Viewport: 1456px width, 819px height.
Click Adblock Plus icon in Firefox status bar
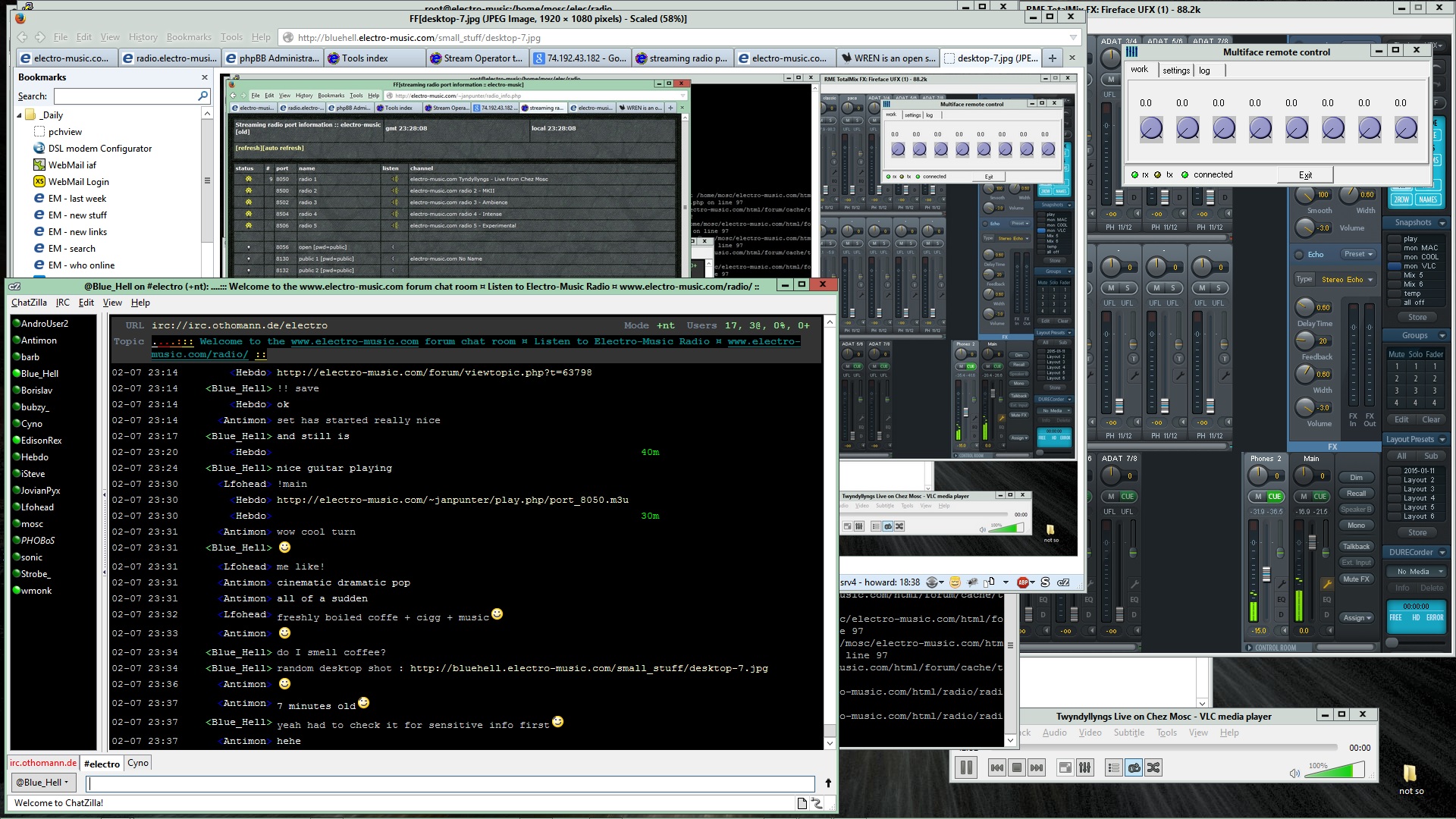(1023, 582)
